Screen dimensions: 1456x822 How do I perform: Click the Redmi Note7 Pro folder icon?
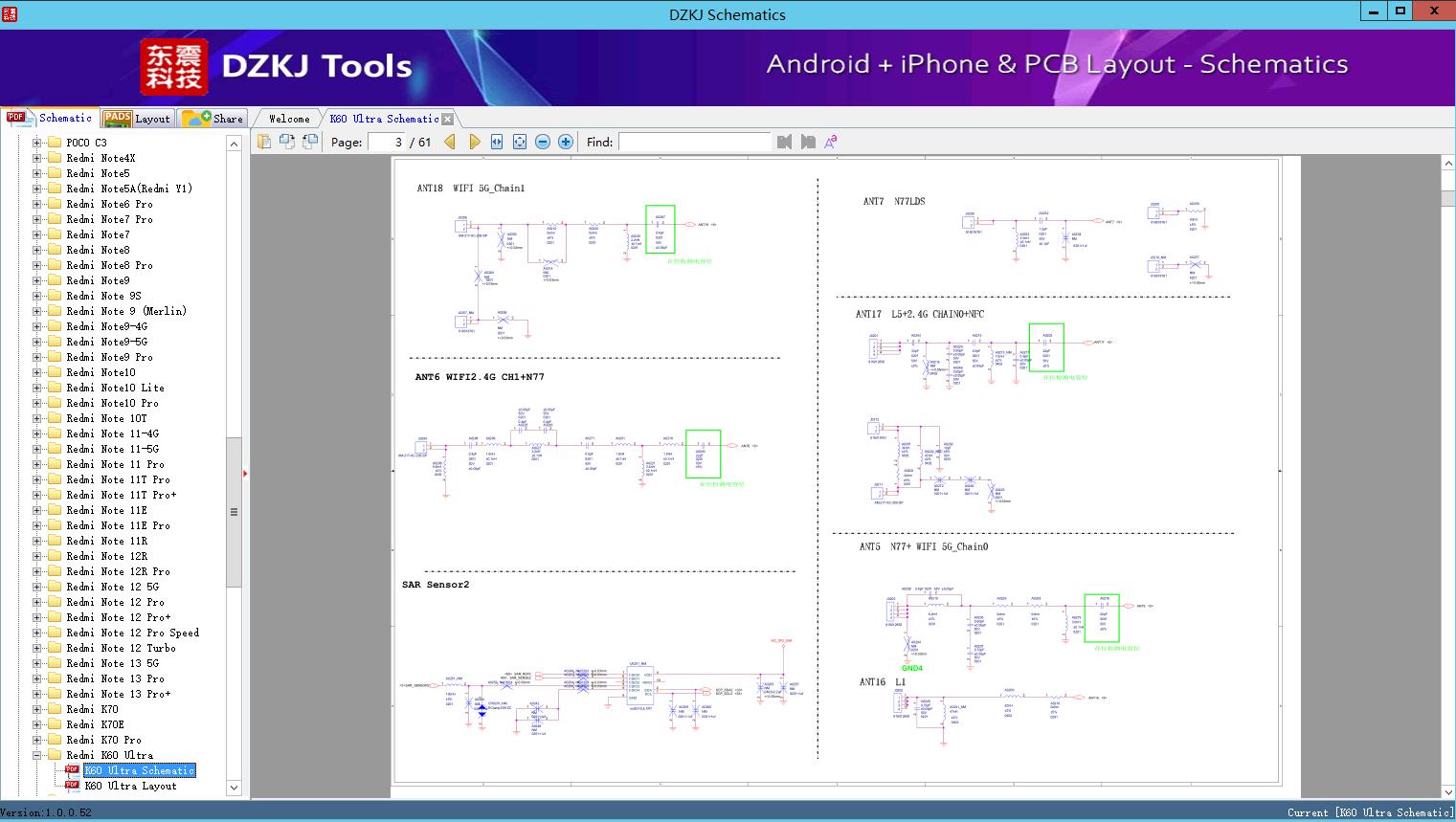[x=55, y=219]
